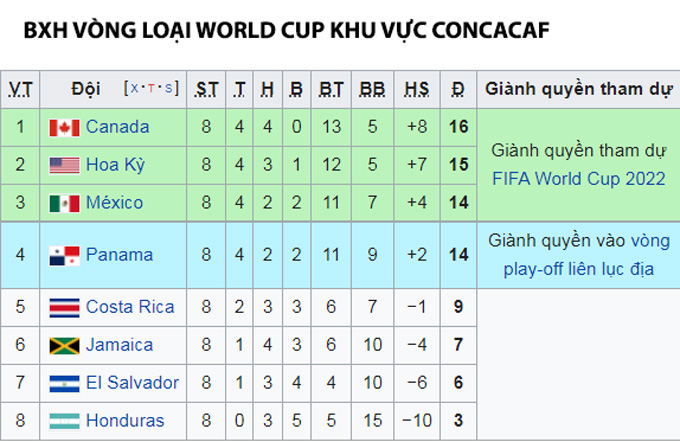This screenshot has height=442, width=680.
Task: Click the 'x' view template link
Action: 134,88
